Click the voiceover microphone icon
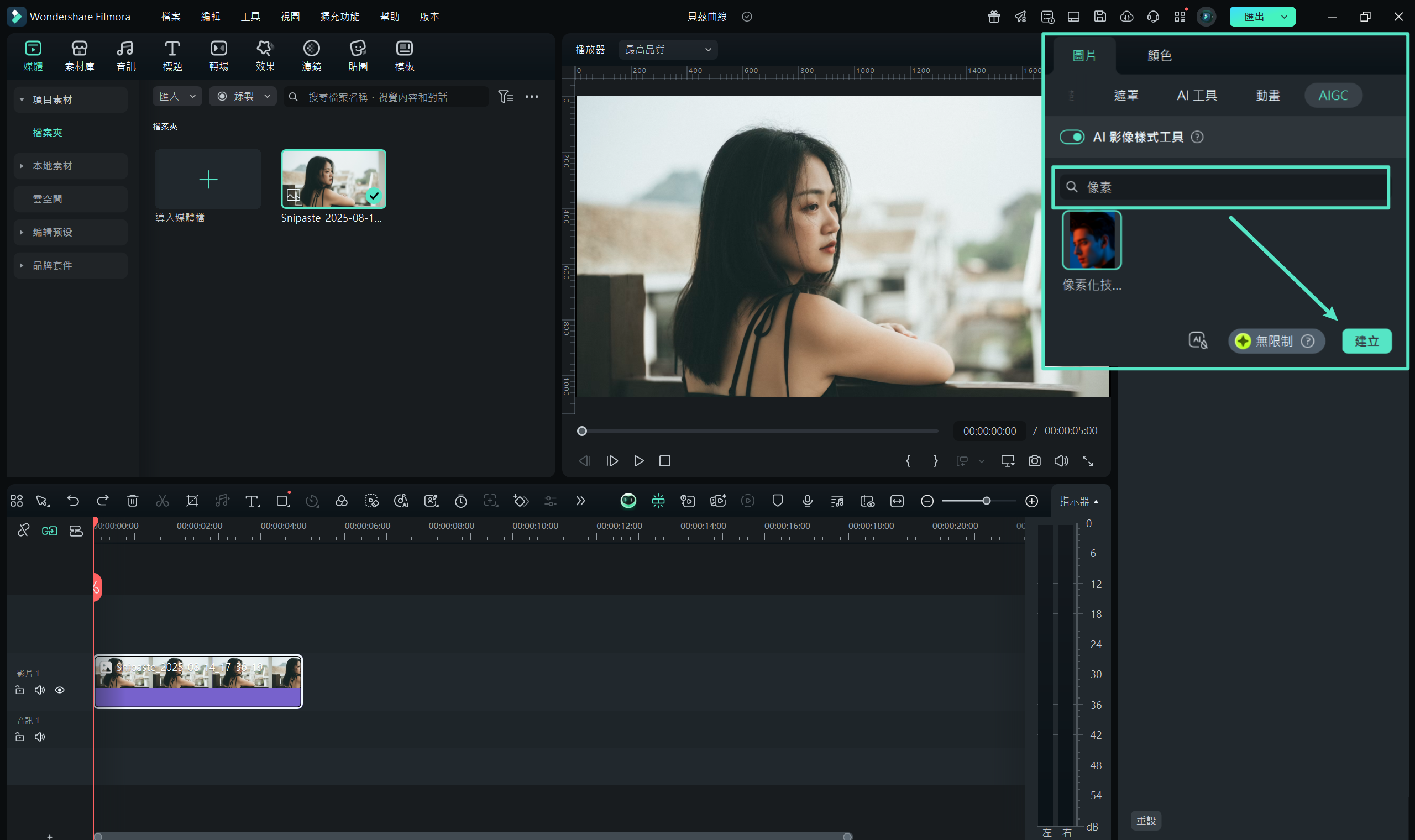 pyautogui.click(x=807, y=500)
